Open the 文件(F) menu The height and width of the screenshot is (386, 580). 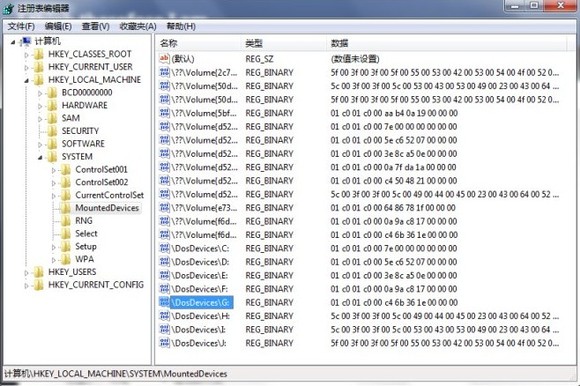[x=21, y=26]
